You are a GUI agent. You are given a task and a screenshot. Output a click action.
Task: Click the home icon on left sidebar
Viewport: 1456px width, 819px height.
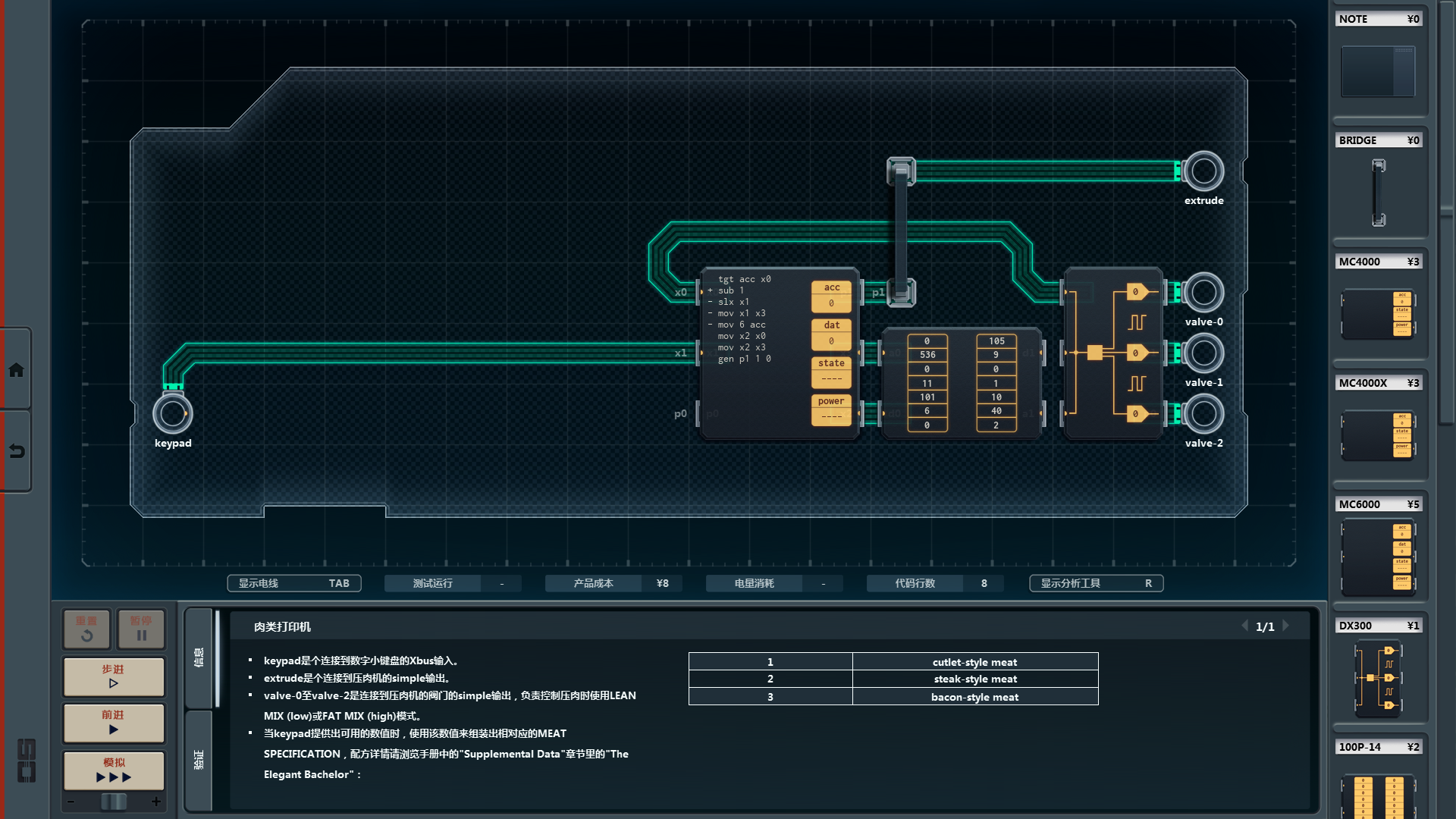click(16, 370)
